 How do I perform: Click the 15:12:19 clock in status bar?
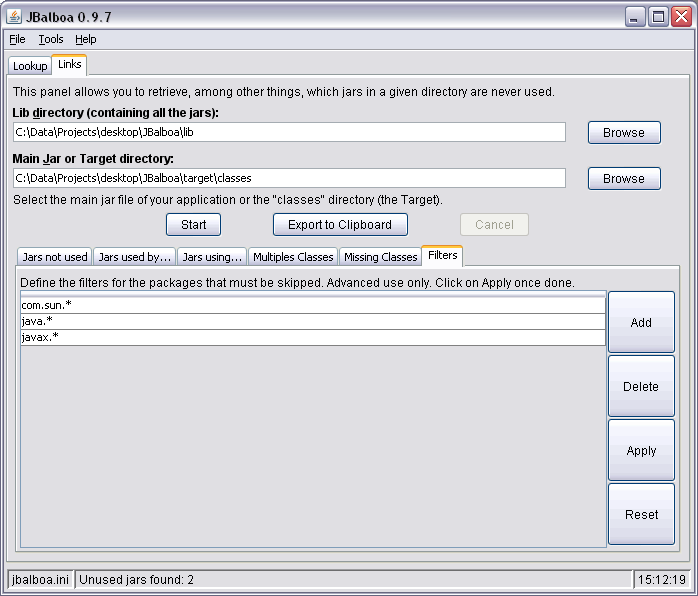661,580
